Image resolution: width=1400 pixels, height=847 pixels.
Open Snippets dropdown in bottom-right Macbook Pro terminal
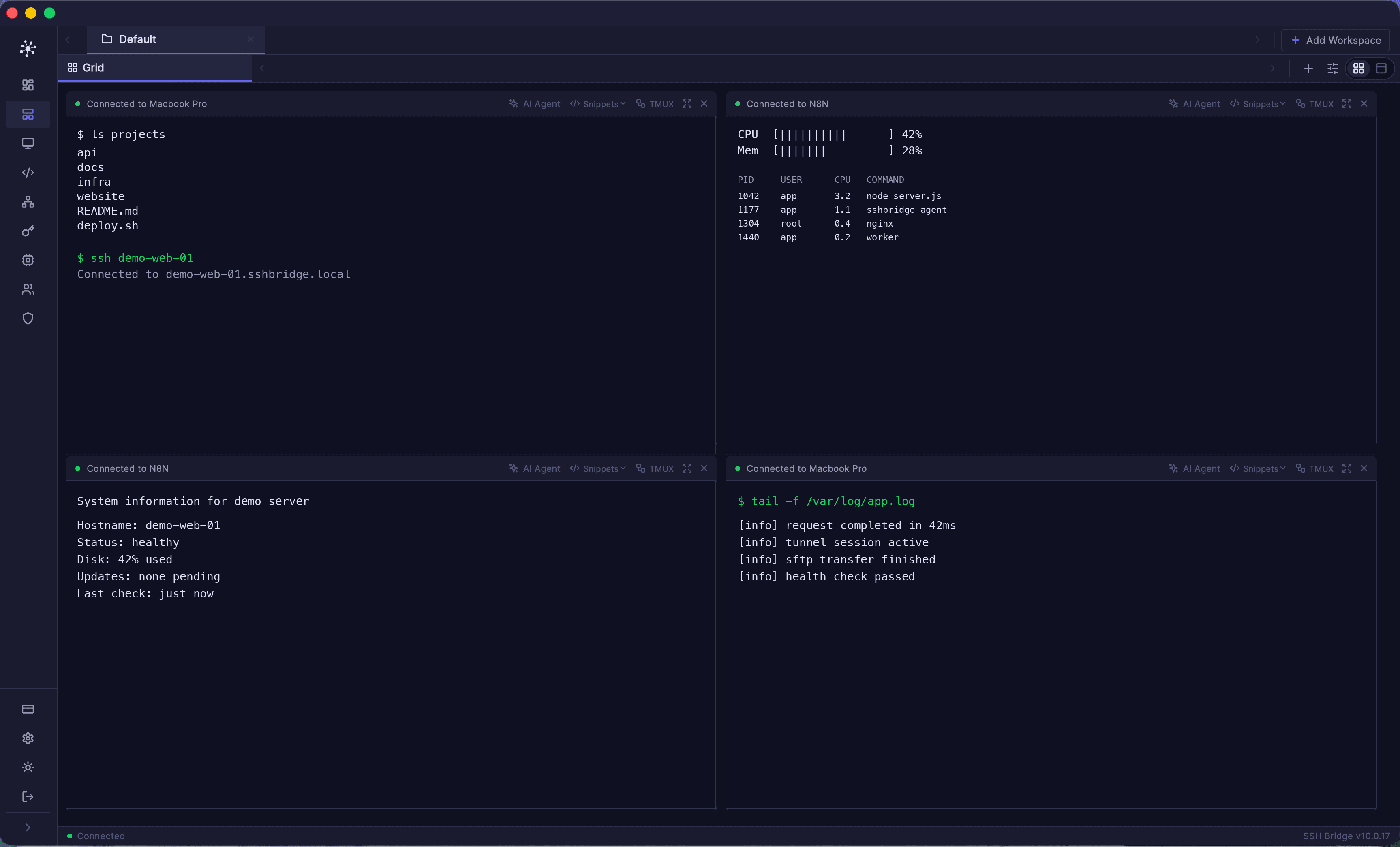point(1257,468)
